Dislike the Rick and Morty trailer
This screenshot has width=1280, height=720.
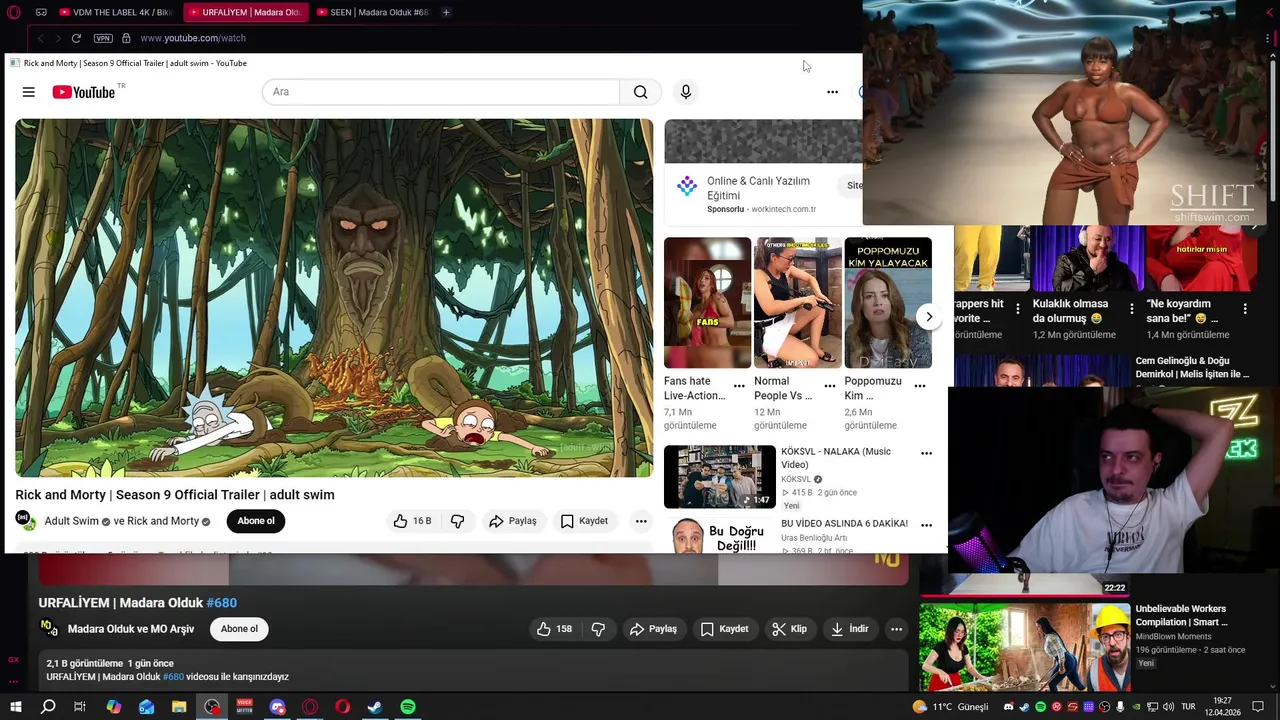[x=457, y=521]
